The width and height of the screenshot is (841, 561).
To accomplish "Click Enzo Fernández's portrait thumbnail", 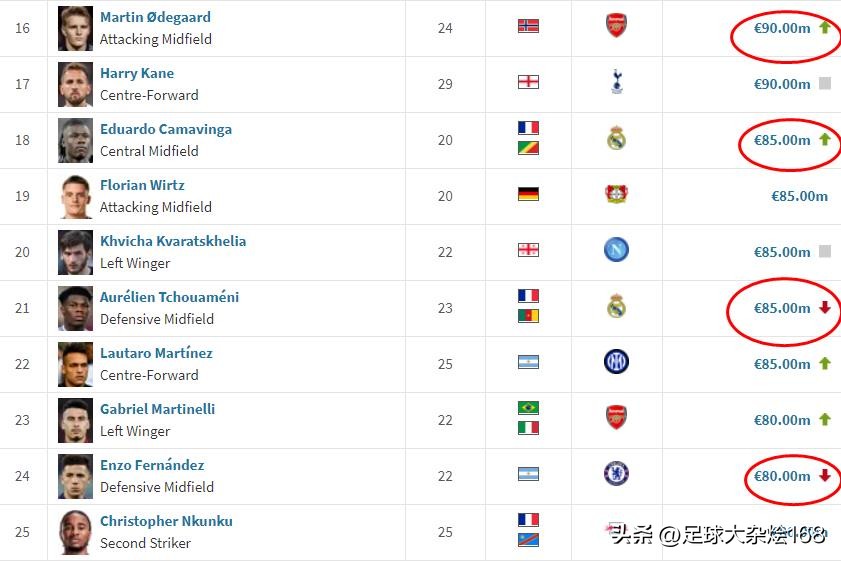I will pos(76,476).
